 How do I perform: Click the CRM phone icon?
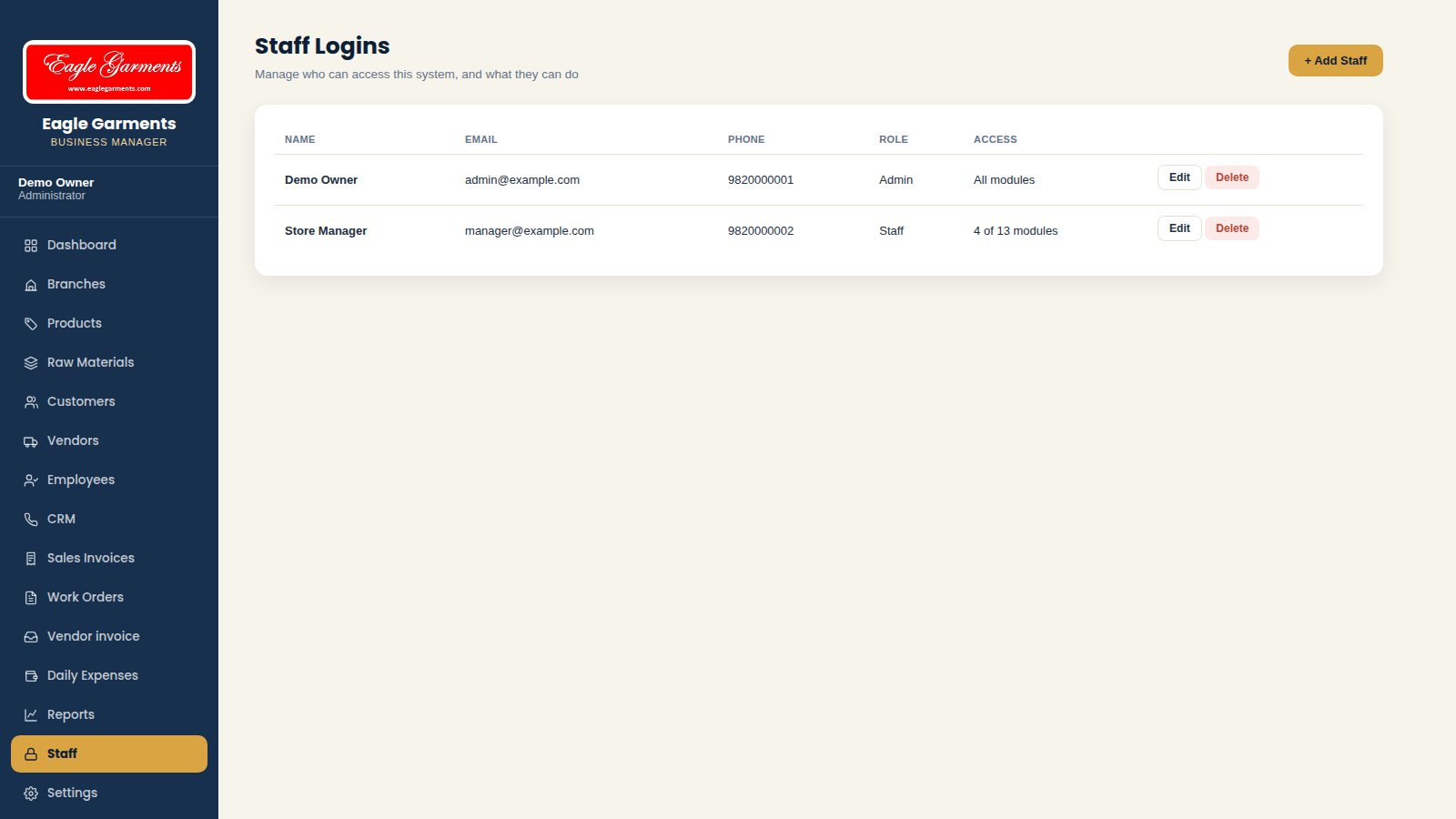[x=31, y=520]
